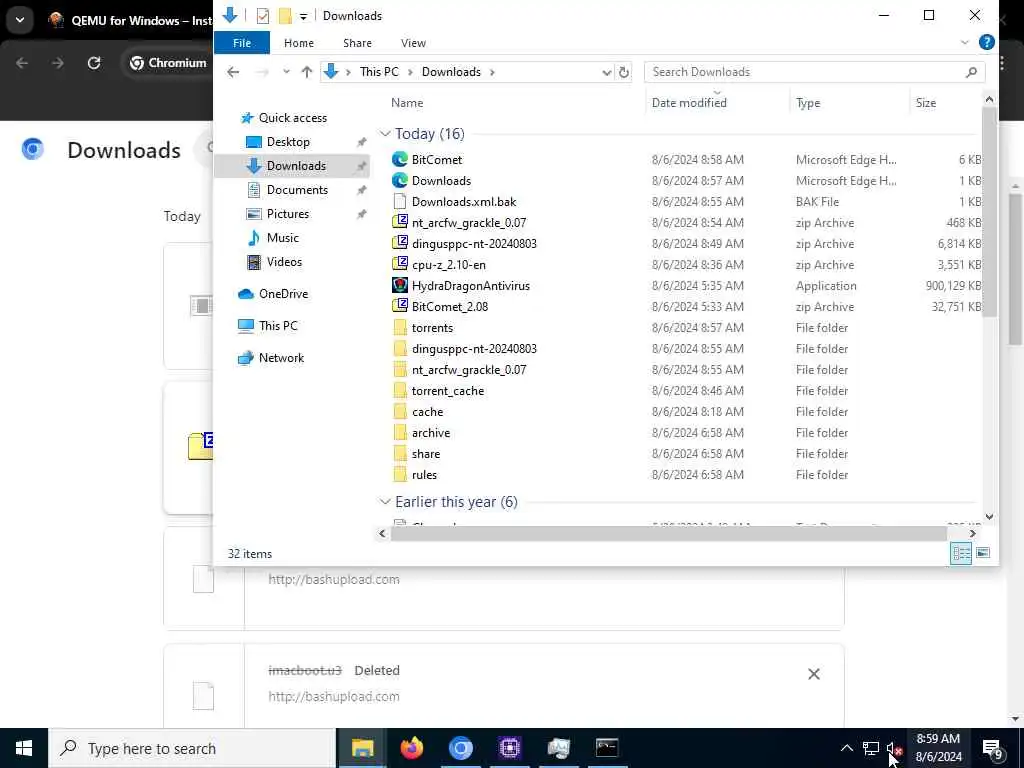
Task: Open the BitComet Edge HTML file
Action: 437,159
